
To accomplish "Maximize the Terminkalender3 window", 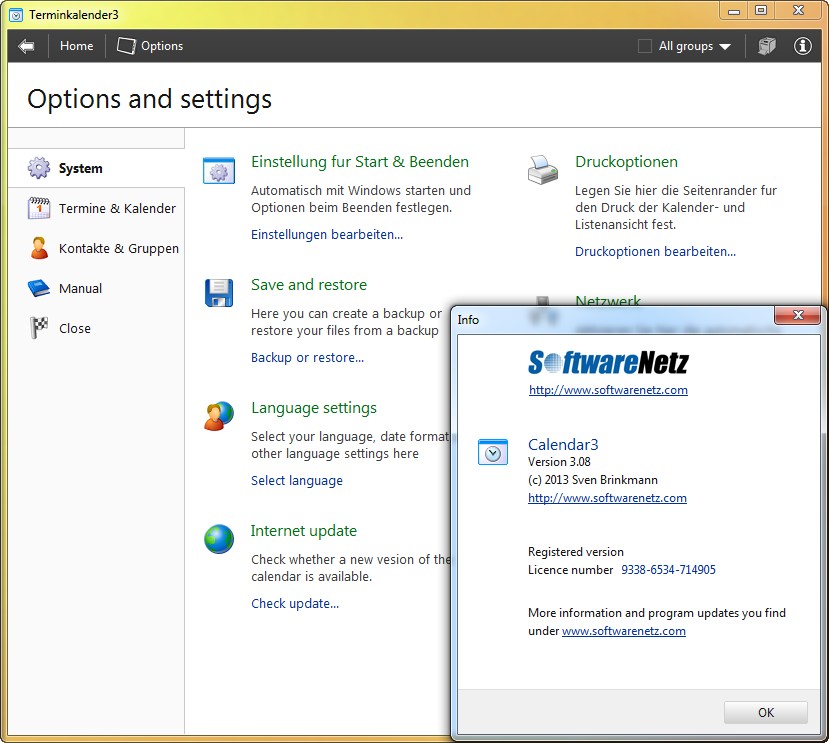I will pos(761,11).
